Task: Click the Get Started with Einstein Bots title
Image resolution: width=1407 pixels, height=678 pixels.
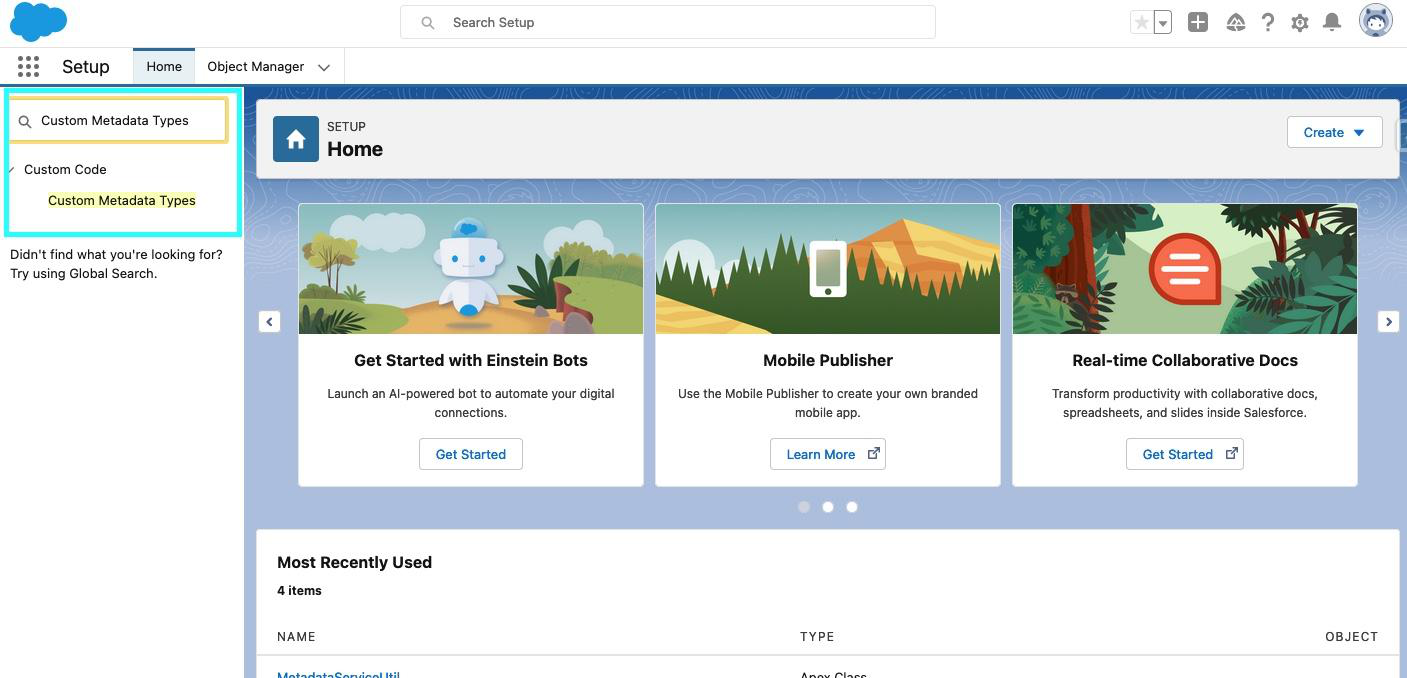Action: pos(471,360)
